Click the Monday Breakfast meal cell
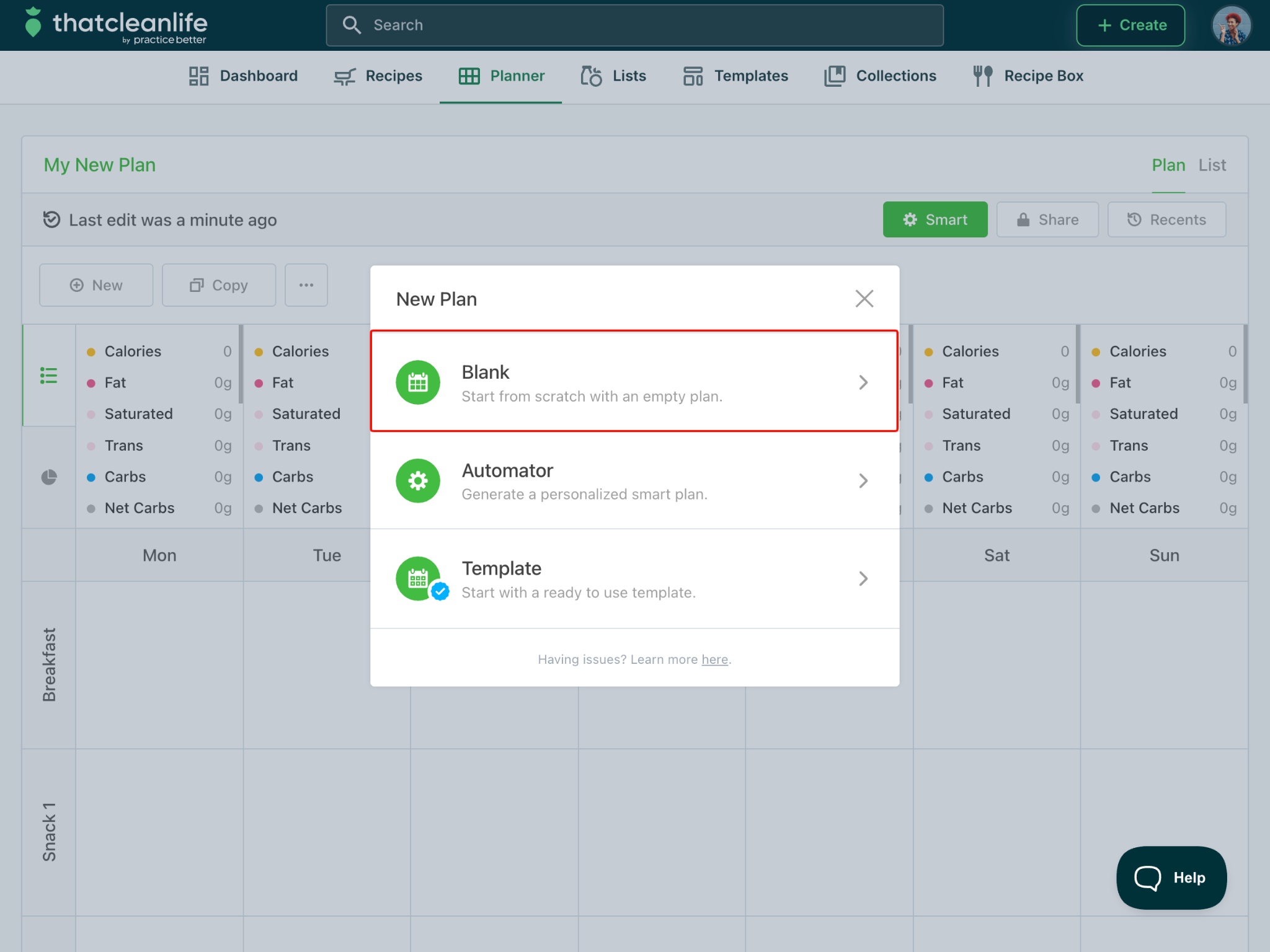The image size is (1270, 952). [159, 665]
